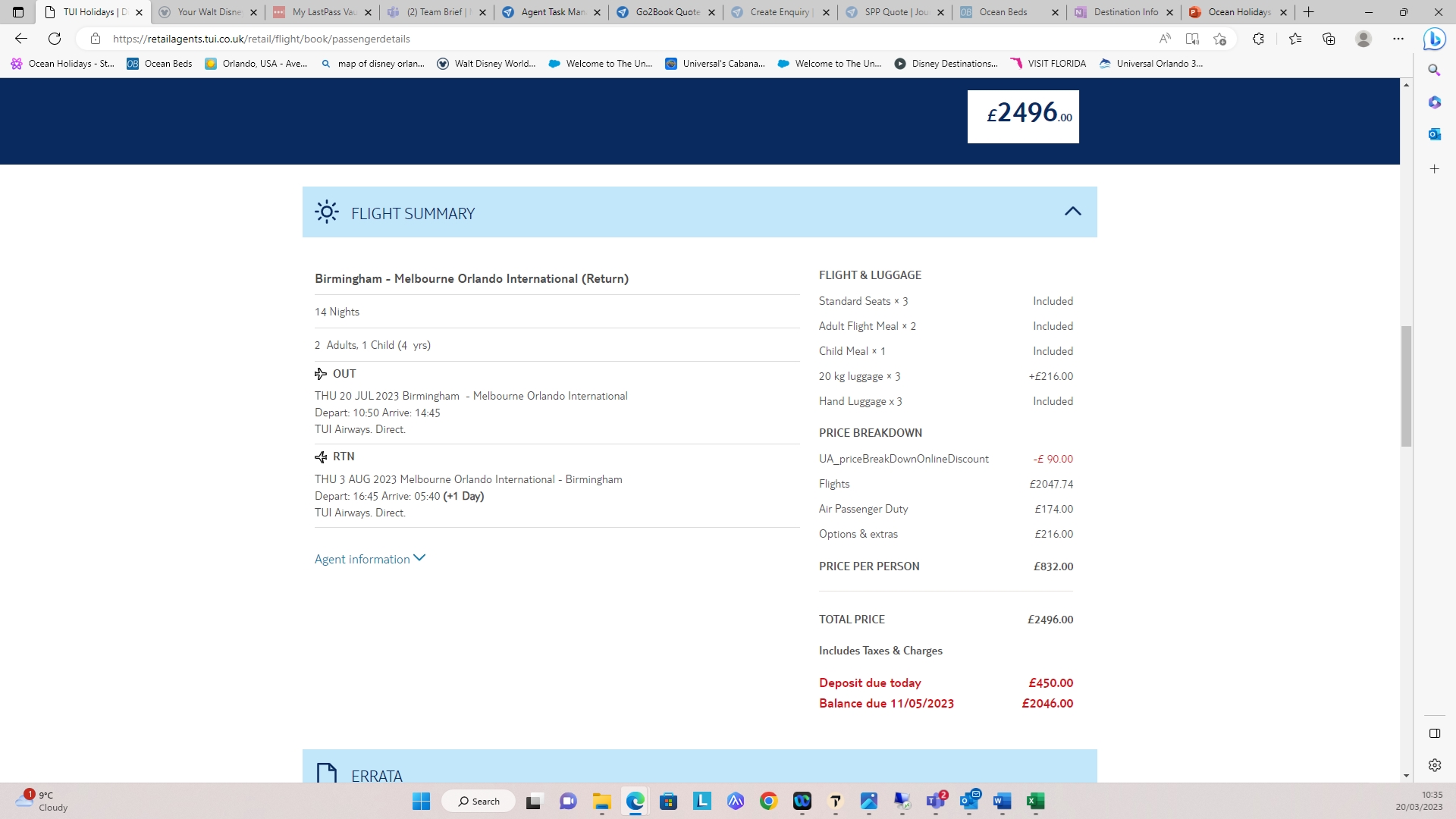Click the page vertical scrollbar thumb
This screenshot has width=1456, height=819.
[x=1406, y=387]
